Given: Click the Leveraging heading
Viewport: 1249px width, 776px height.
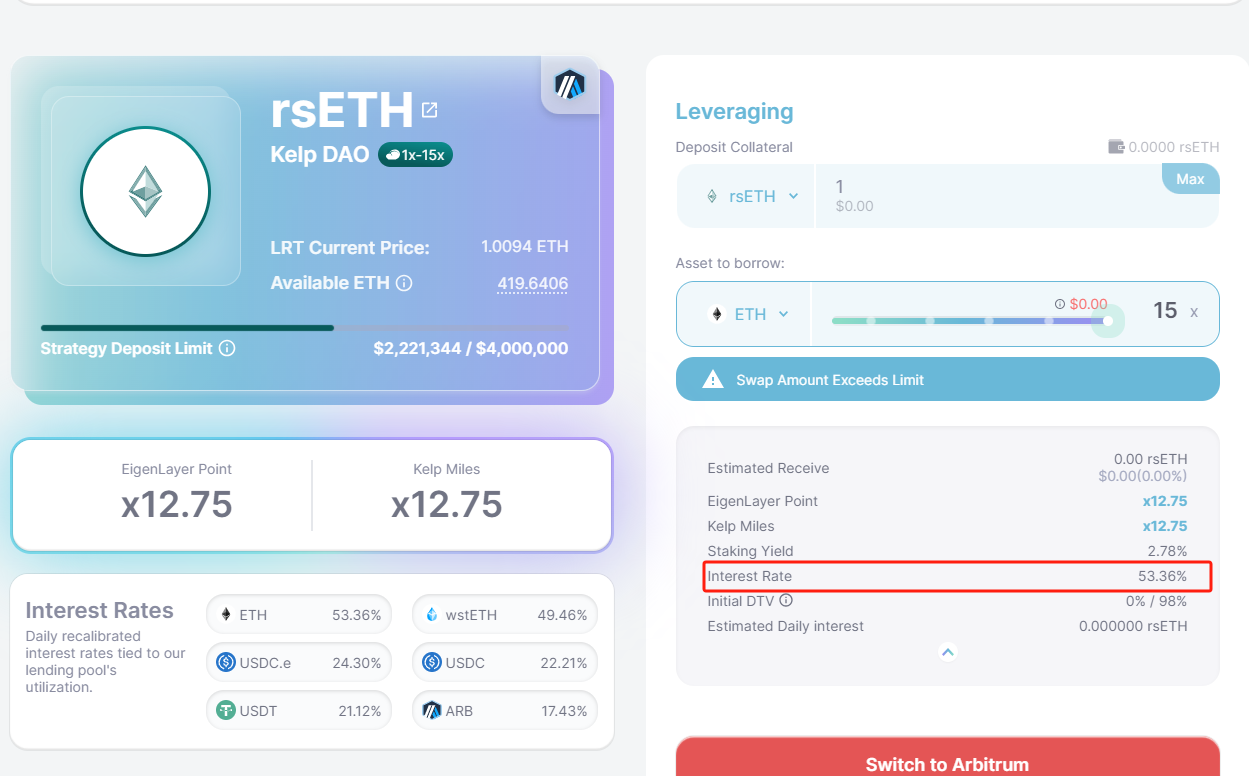Looking at the screenshot, I should 734,112.
